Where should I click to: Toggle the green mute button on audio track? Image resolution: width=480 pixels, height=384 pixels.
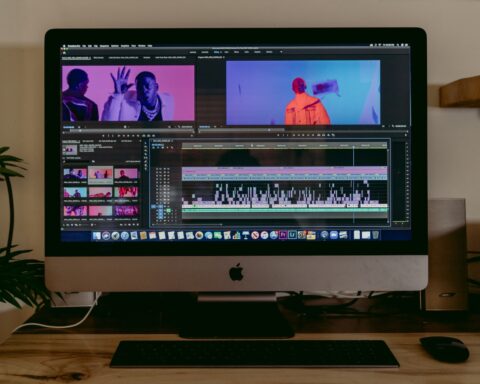pyautogui.click(x=168, y=210)
